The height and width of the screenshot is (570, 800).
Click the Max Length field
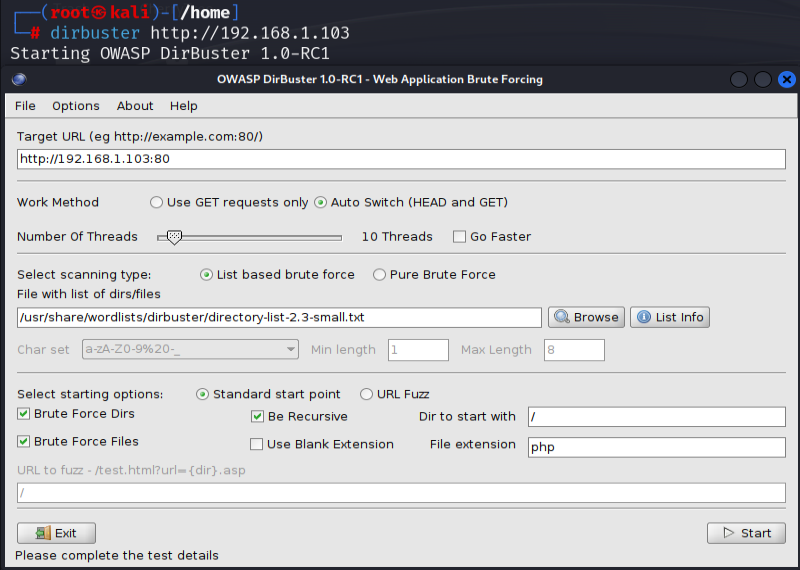click(x=574, y=350)
